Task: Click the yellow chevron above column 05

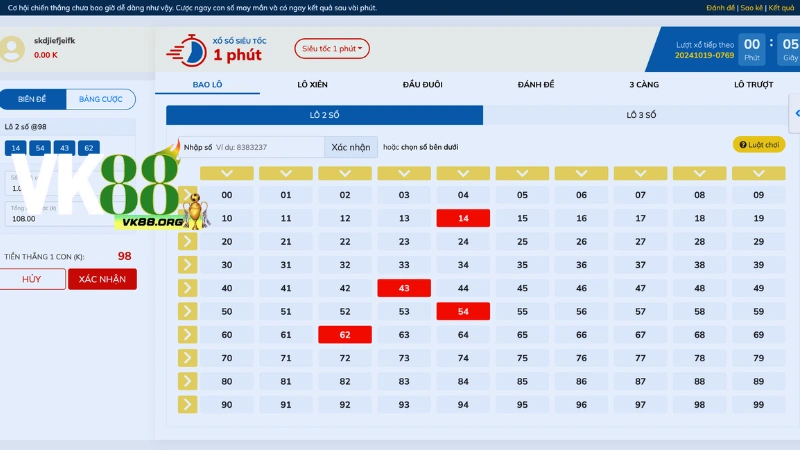Action: pyautogui.click(x=522, y=173)
